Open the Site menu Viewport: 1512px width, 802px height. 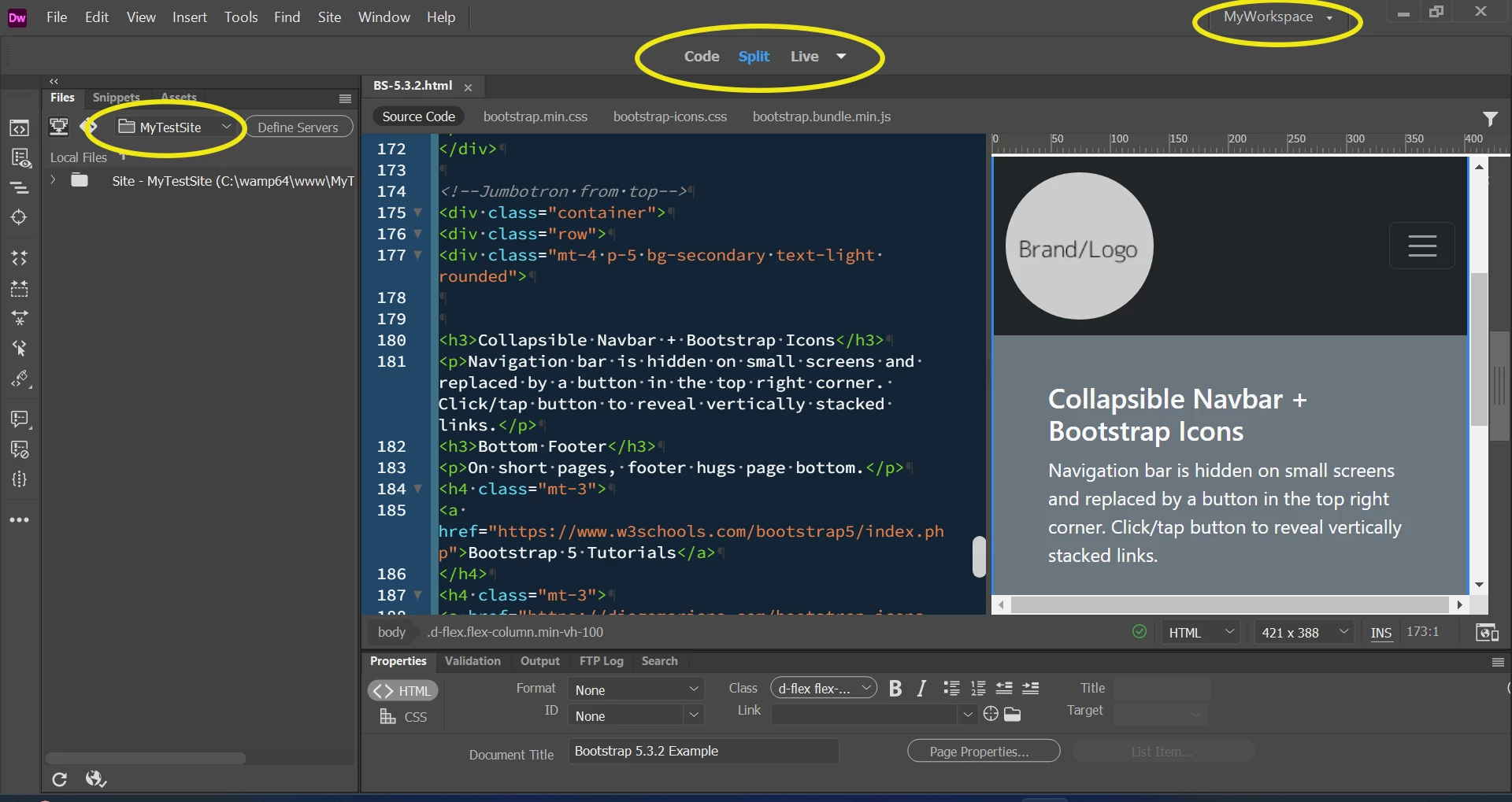(329, 17)
